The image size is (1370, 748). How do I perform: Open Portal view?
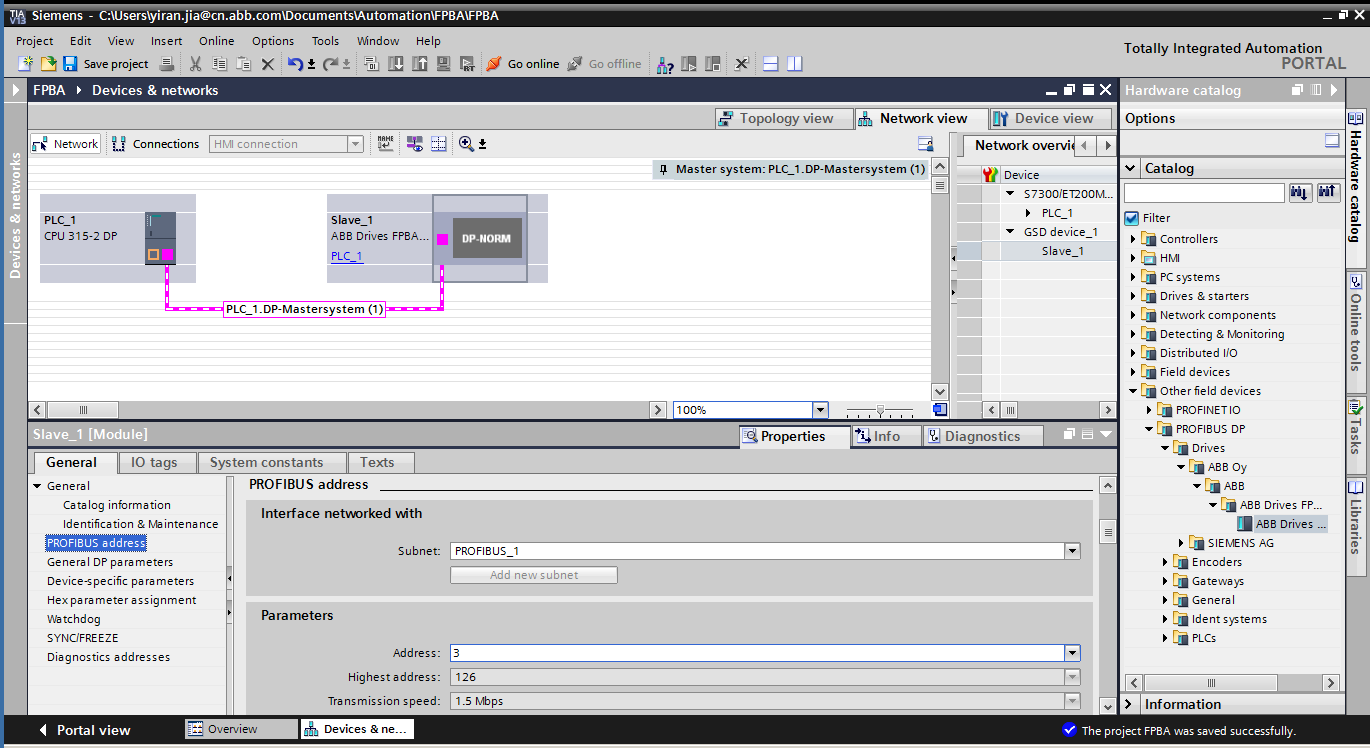(83, 730)
